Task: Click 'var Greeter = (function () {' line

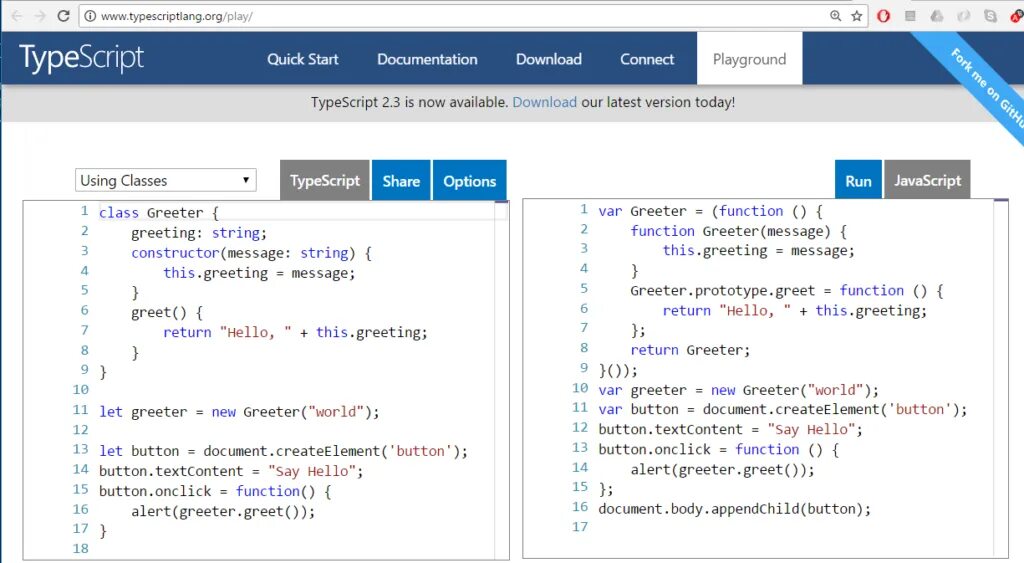Action: pyautogui.click(x=711, y=212)
